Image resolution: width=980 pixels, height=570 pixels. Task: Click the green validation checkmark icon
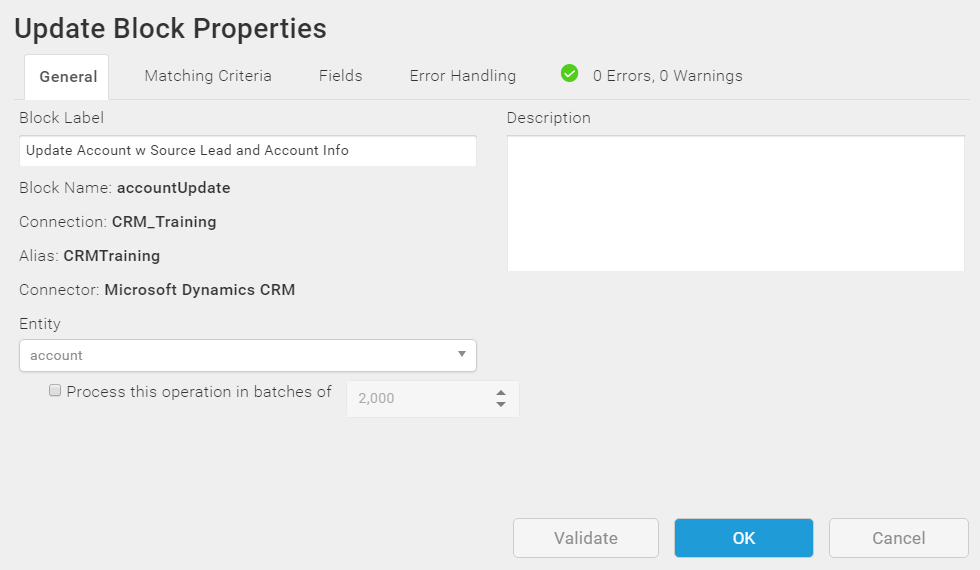(569, 74)
